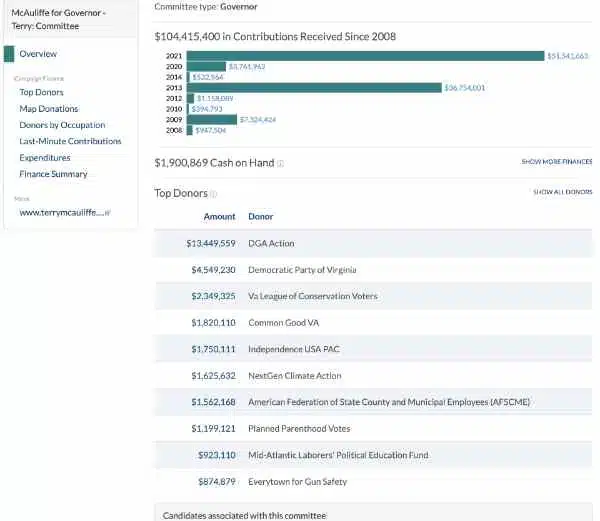
Task: Click the 2009 amount label
Action: (258, 120)
